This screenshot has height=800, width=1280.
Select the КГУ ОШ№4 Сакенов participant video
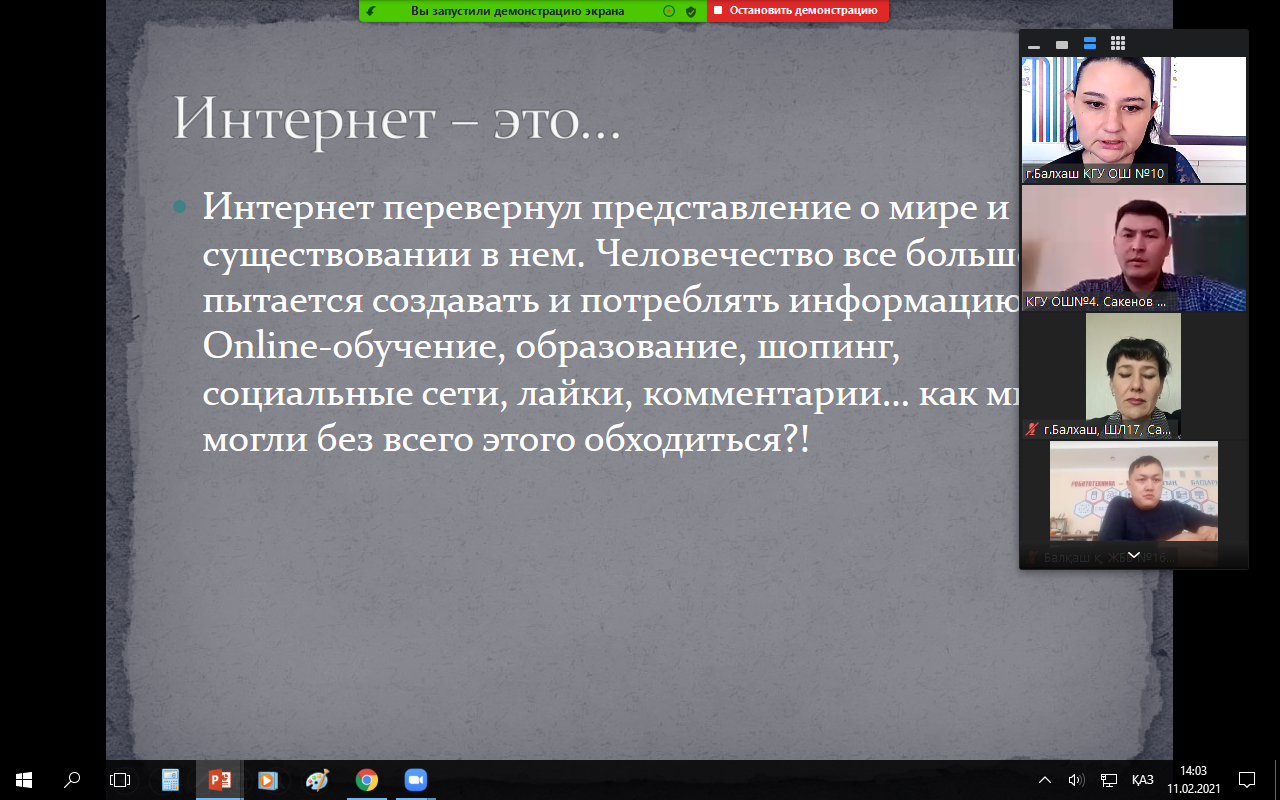pos(1133,247)
